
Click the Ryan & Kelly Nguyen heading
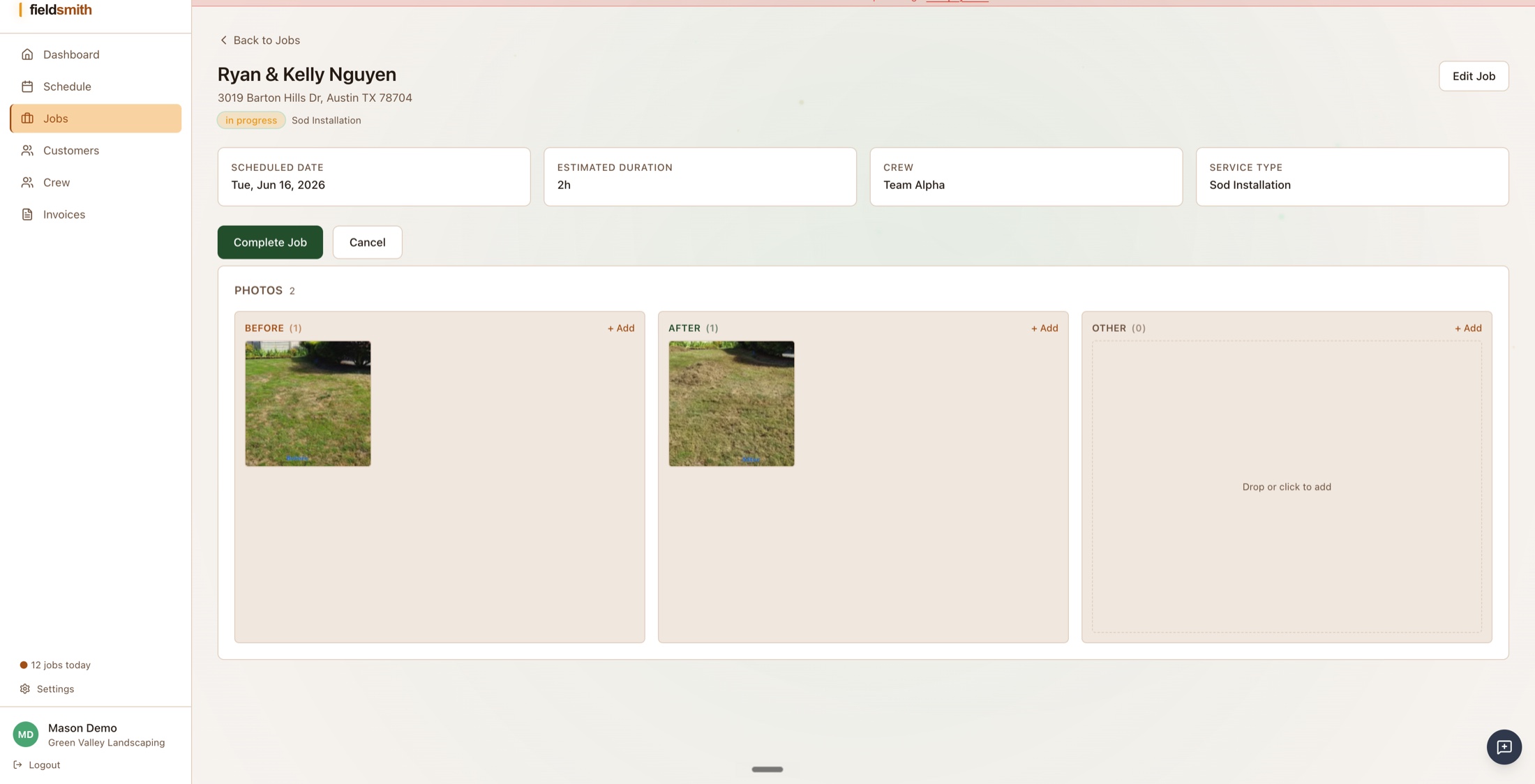coord(307,74)
